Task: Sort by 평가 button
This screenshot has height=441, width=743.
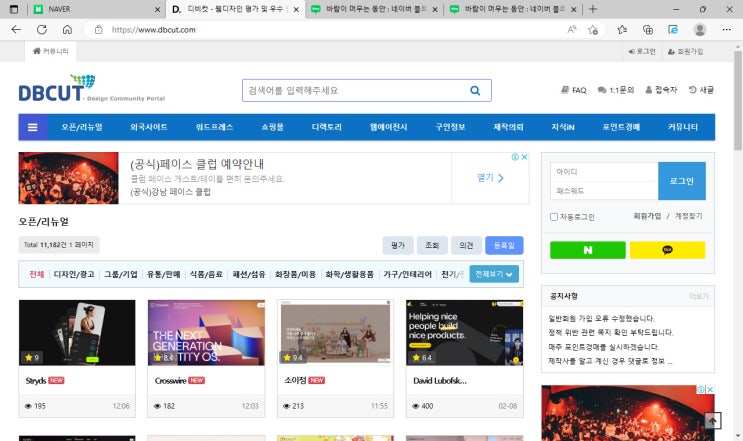Action: pos(398,245)
